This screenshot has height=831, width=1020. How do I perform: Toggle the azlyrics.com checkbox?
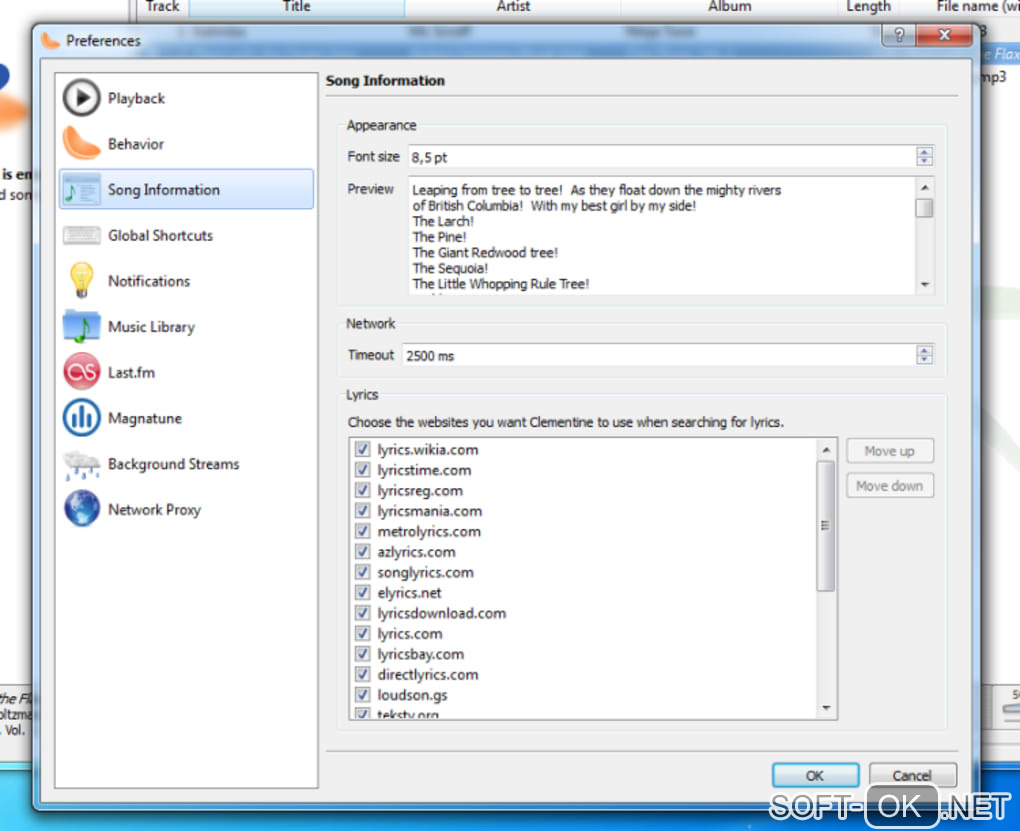coord(362,551)
